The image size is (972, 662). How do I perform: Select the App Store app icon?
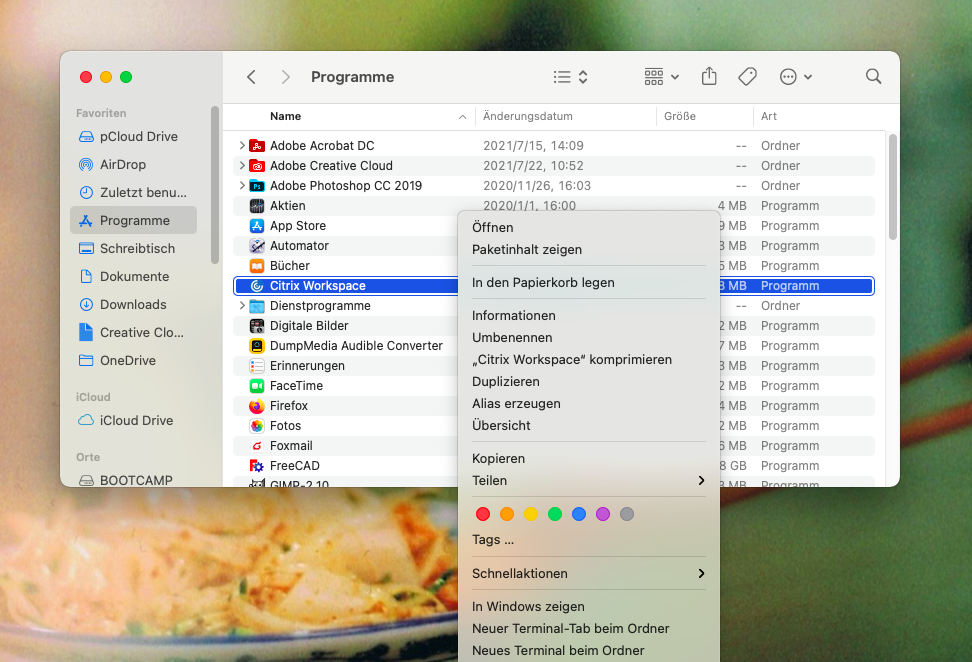(257, 226)
